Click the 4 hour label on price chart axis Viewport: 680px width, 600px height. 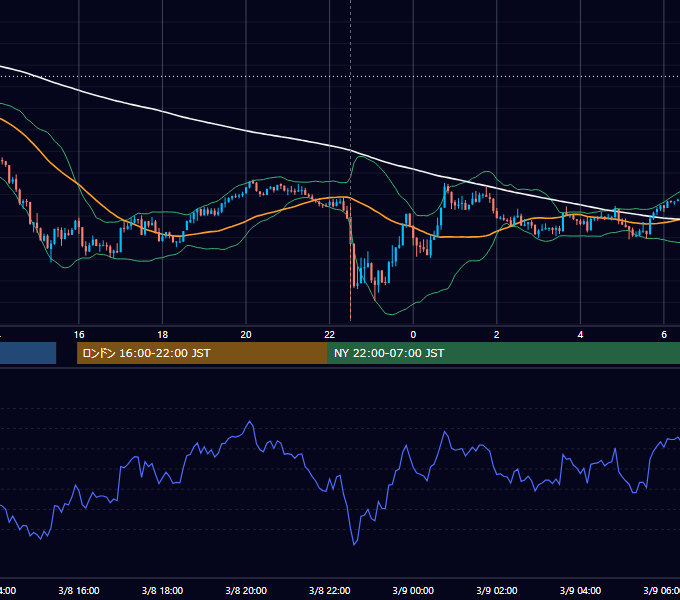[x=580, y=335]
